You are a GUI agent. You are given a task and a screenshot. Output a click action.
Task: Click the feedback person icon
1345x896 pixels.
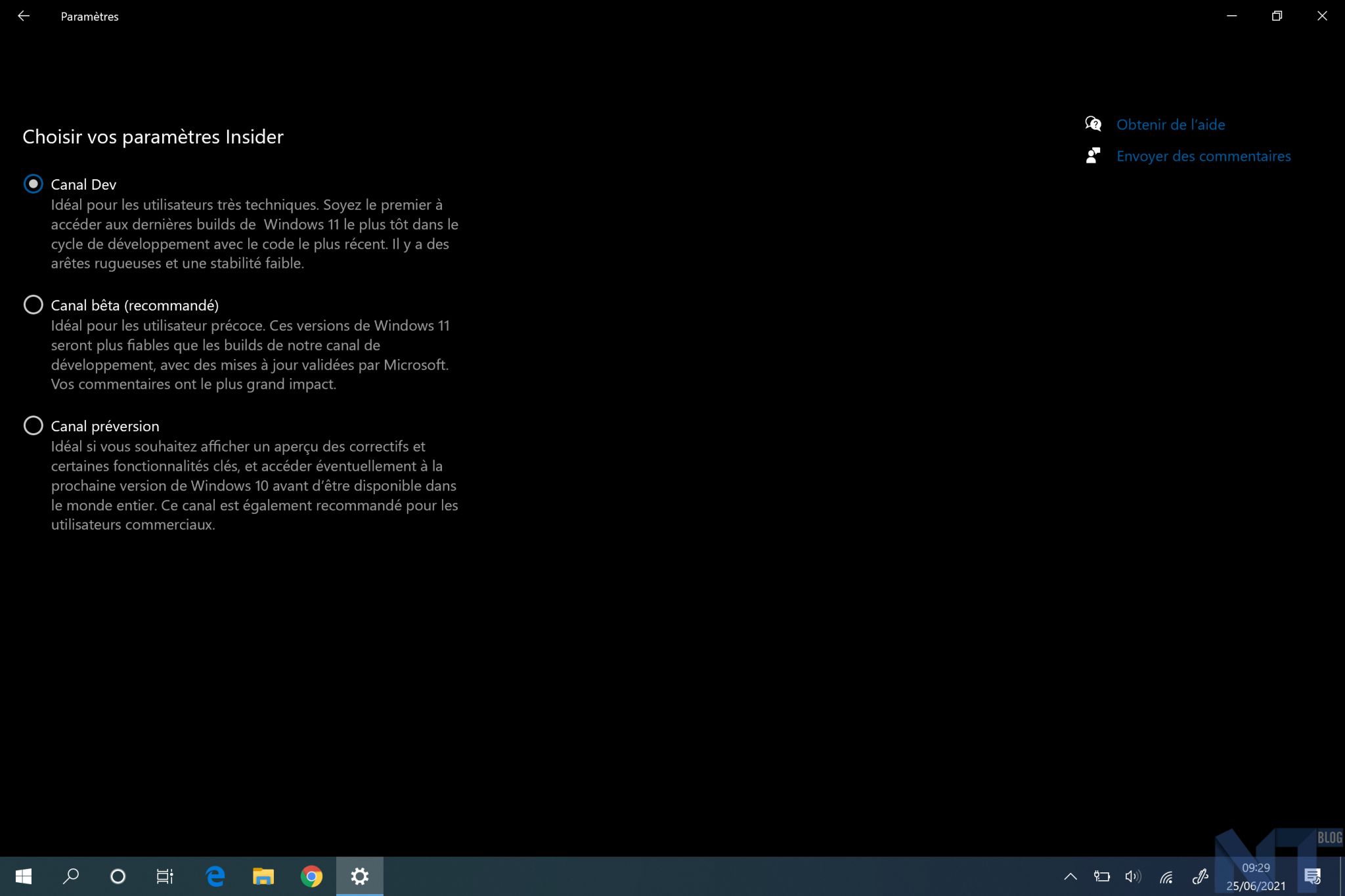click(x=1093, y=156)
